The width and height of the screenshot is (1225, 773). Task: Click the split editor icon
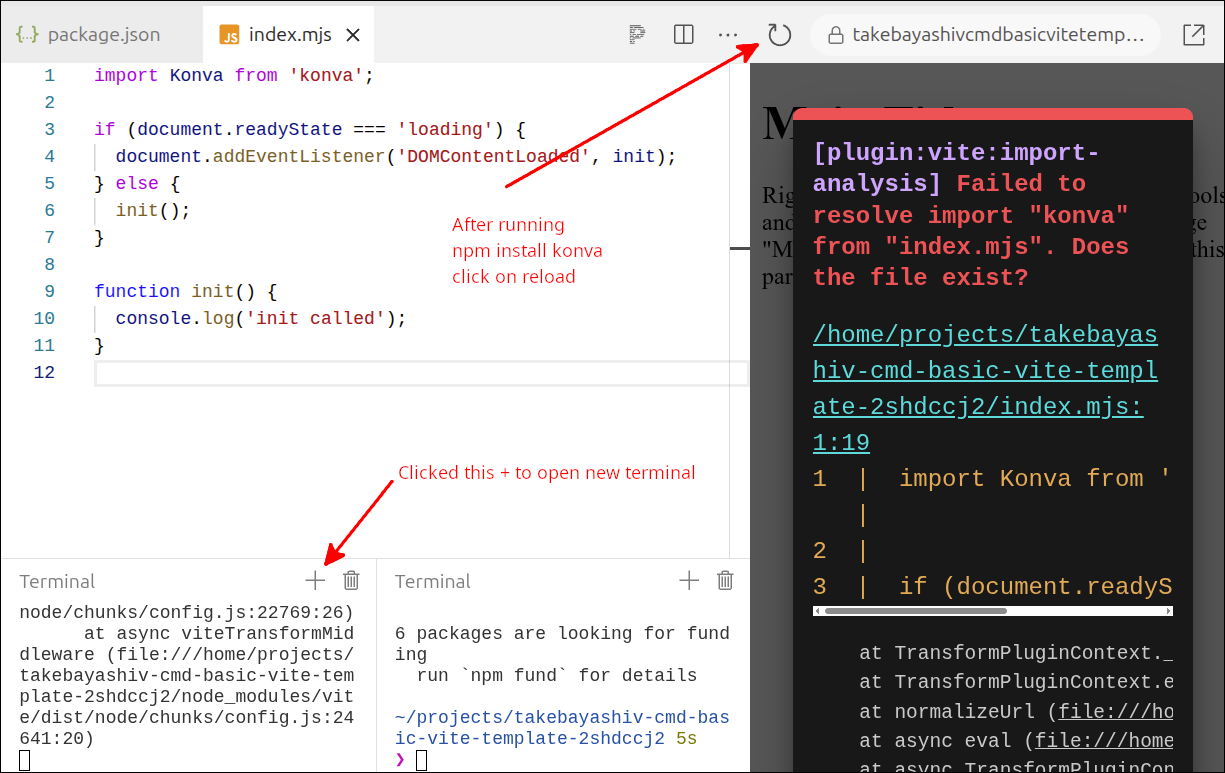pyautogui.click(x=684, y=35)
